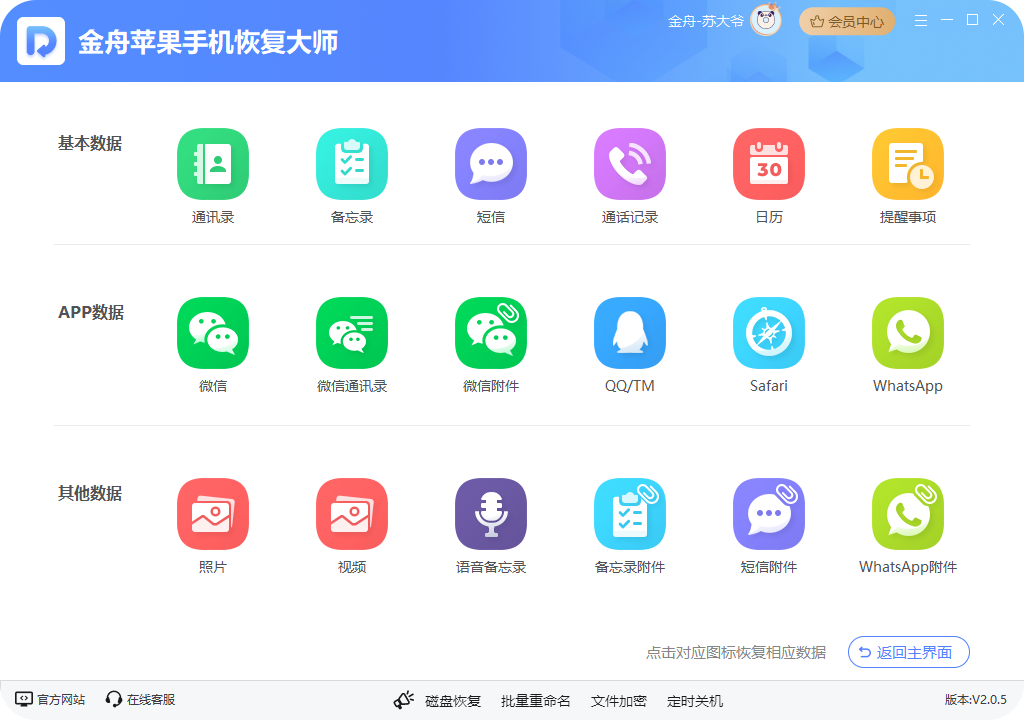Open 通话记录 call history recovery

pos(629,164)
